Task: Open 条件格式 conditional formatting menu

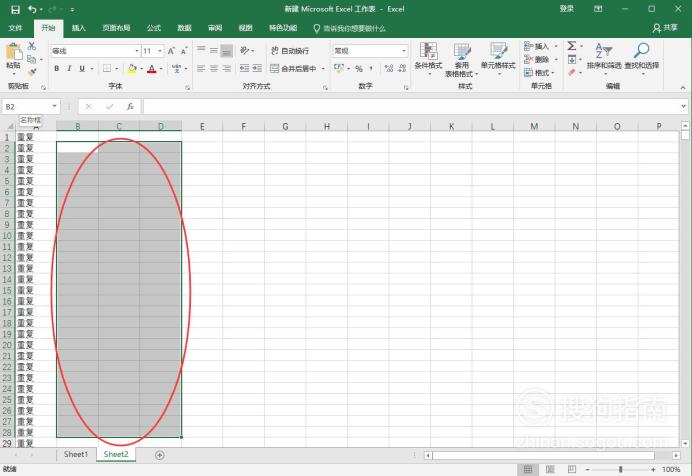Action: click(428, 59)
